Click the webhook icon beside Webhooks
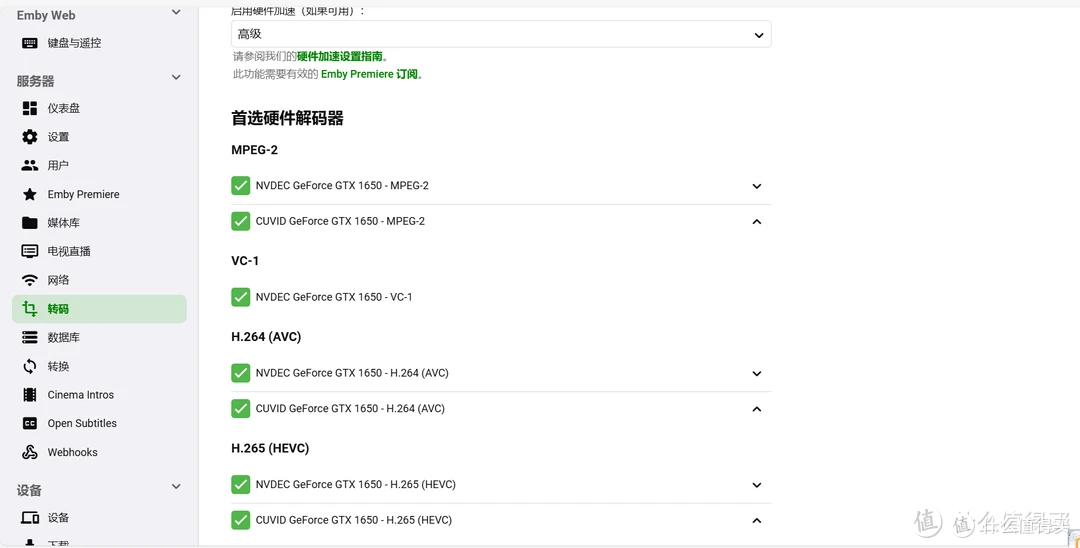 [30, 452]
